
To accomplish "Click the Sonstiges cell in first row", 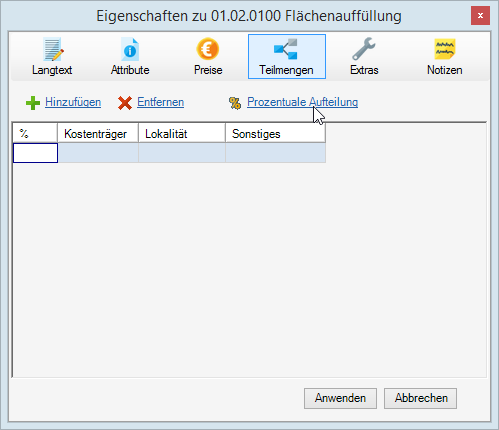I will (275, 153).
